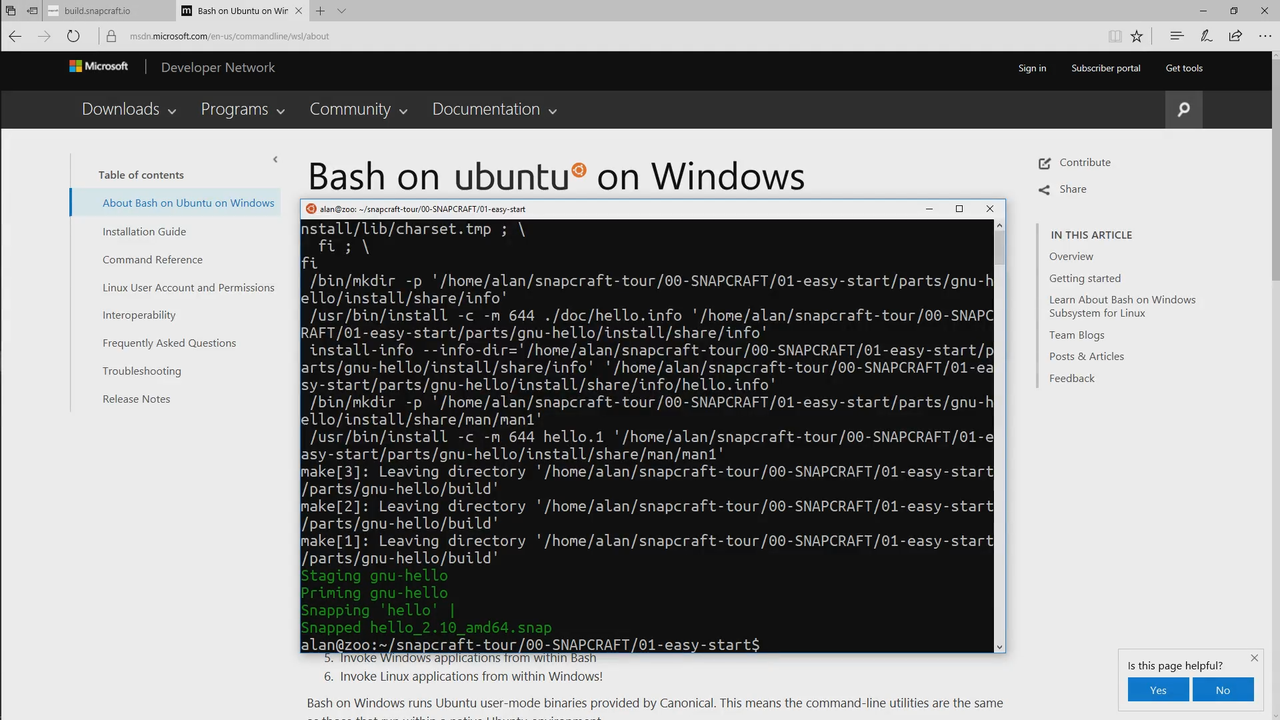Jump to Team Blogs section
Screen dimensions: 1280x720
(1077, 335)
